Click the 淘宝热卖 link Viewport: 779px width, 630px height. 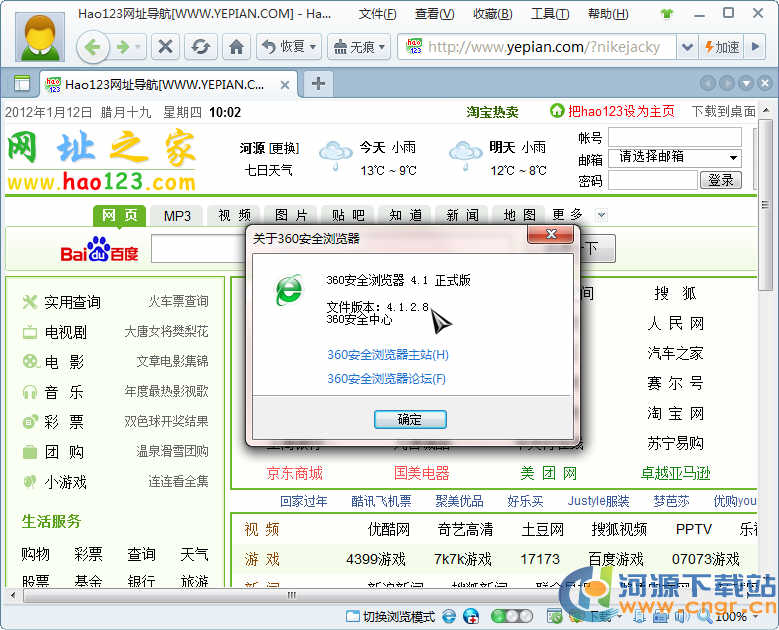(492, 112)
